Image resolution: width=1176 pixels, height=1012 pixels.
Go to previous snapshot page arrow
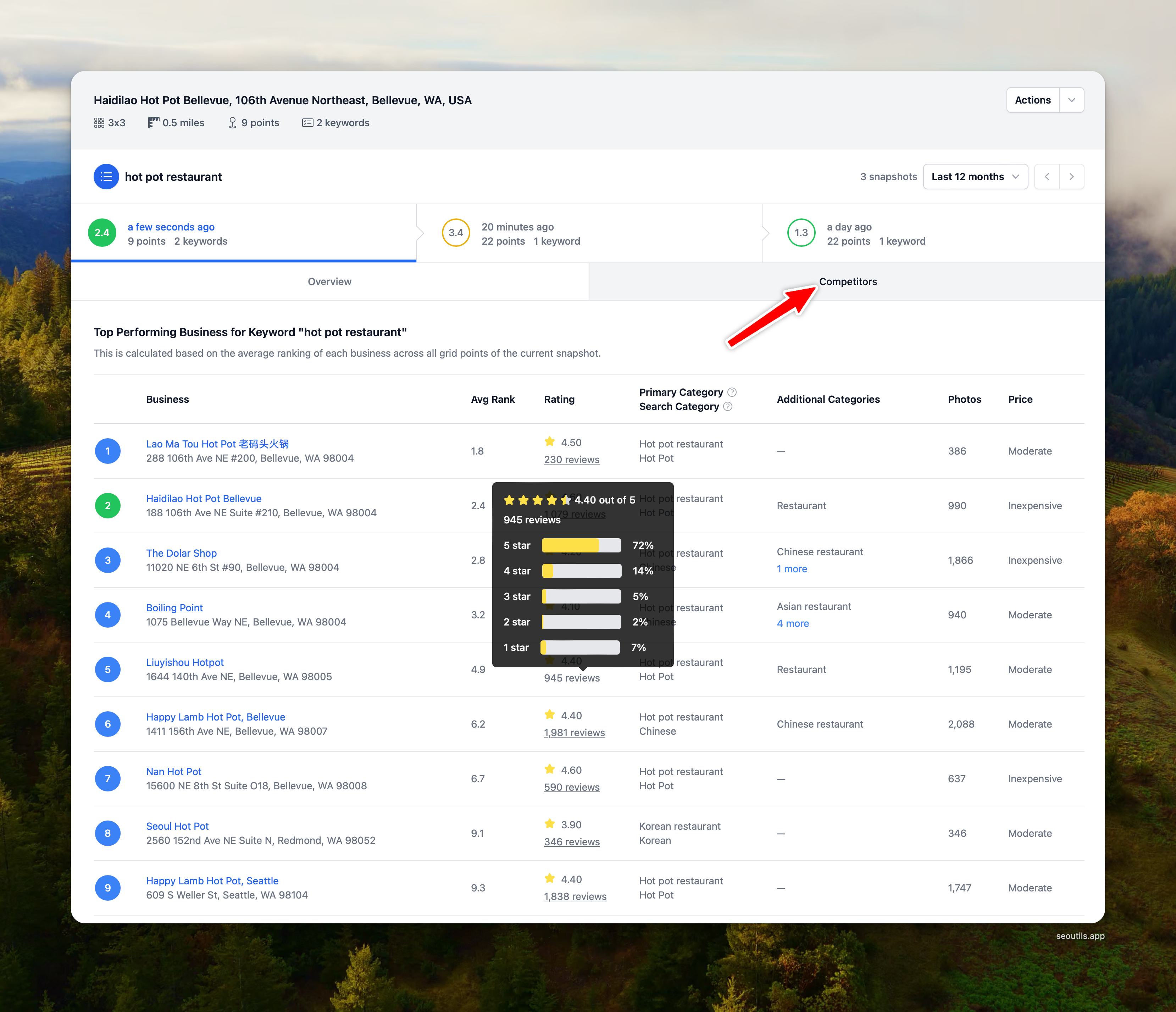1047,177
